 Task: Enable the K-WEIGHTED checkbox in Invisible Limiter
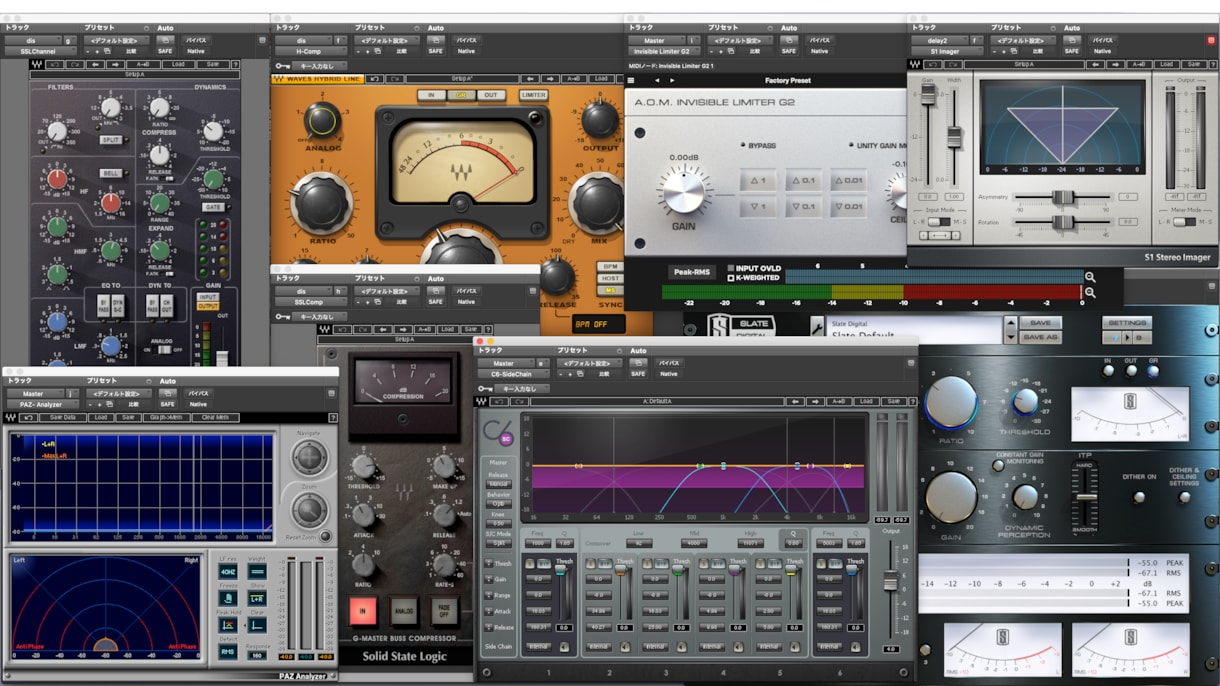click(x=729, y=278)
